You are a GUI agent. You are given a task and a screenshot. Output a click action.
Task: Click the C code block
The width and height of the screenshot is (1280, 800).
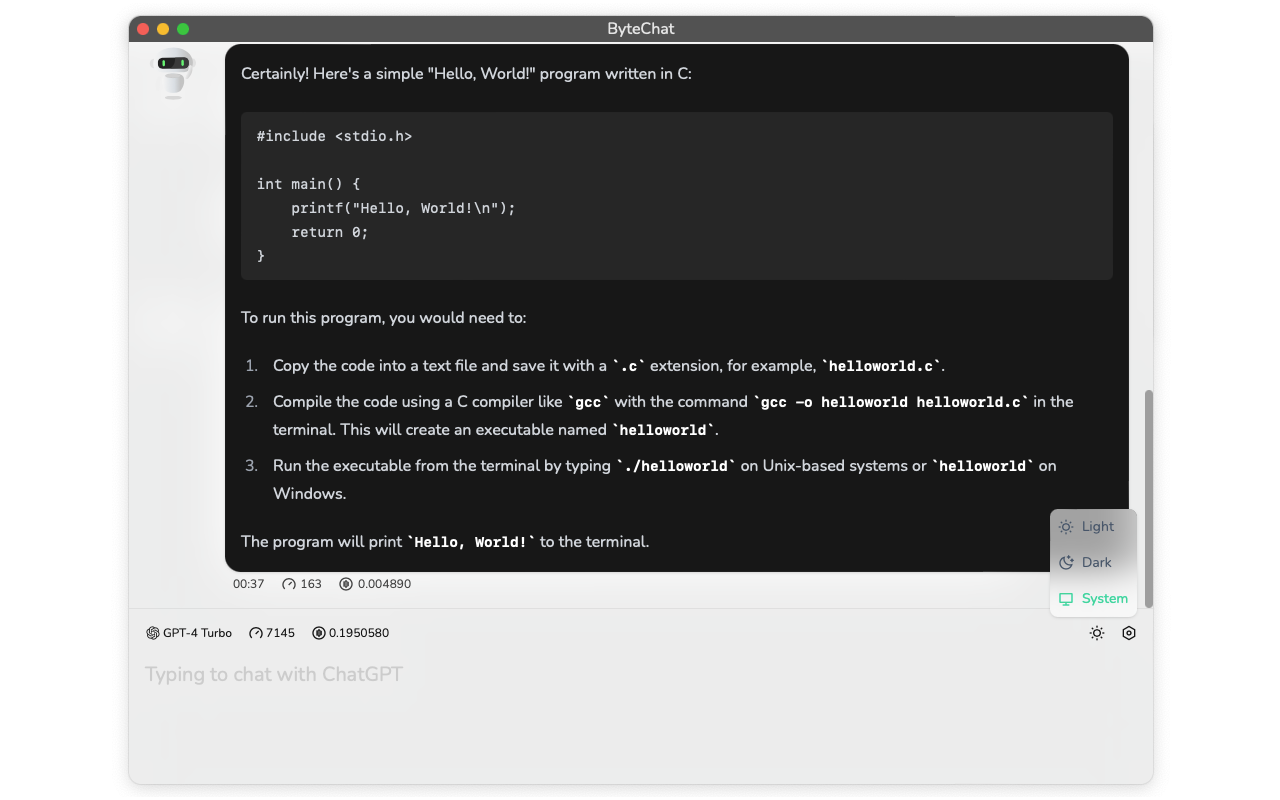point(677,196)
